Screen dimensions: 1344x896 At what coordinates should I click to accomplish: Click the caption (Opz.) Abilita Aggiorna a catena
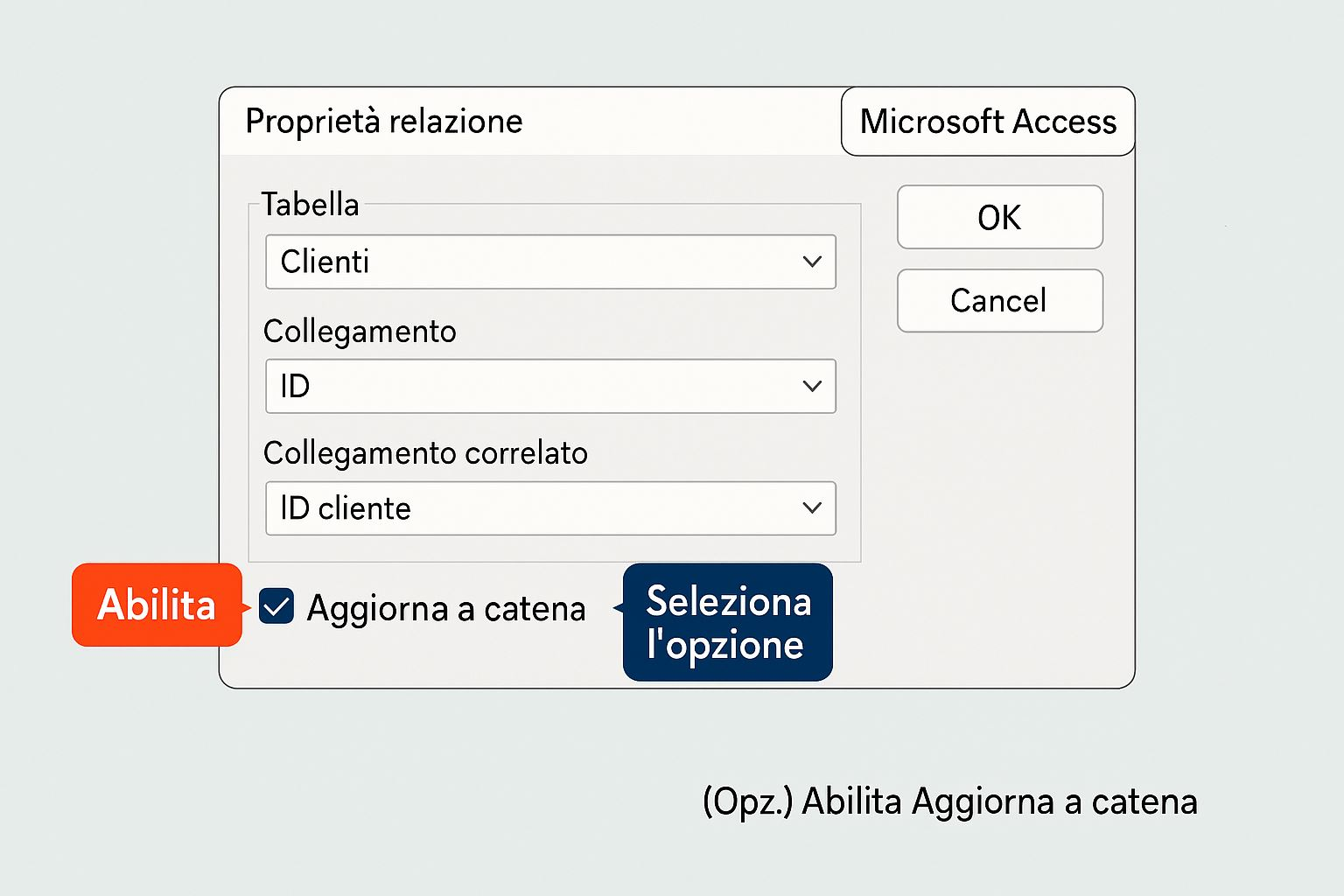949,801
